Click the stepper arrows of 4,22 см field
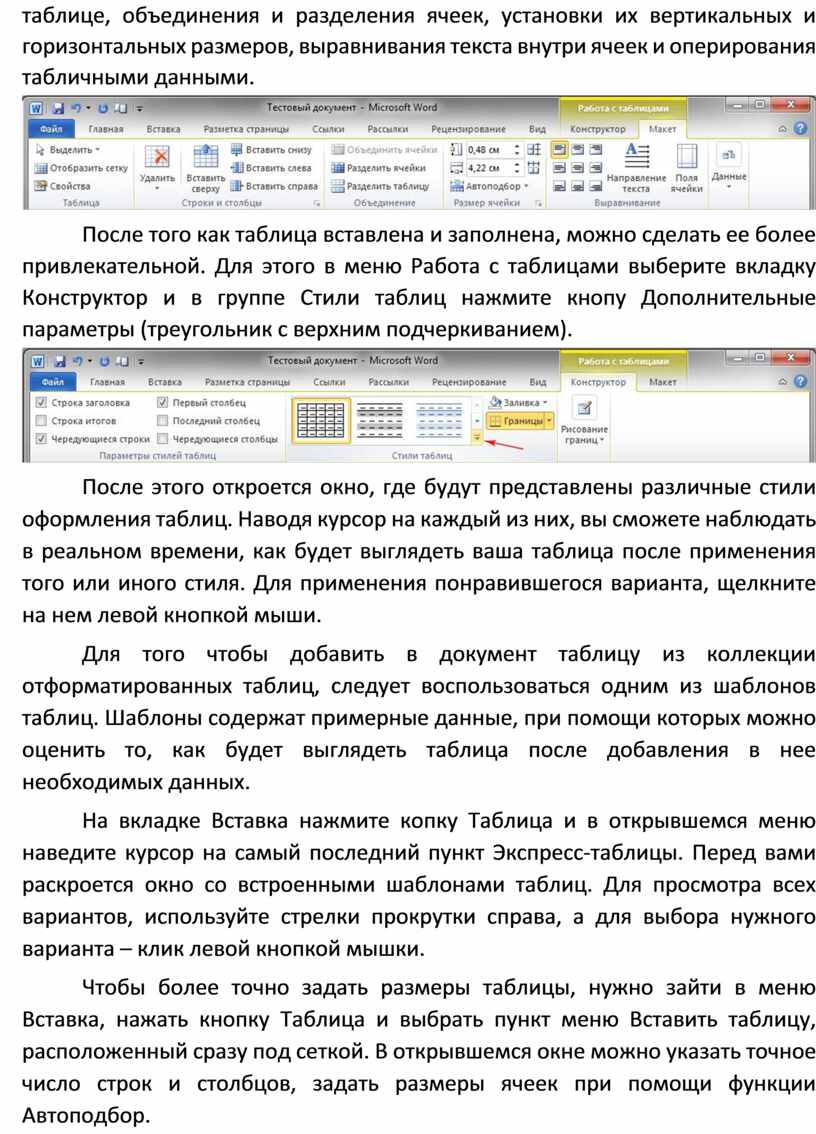 coord(517,168)
